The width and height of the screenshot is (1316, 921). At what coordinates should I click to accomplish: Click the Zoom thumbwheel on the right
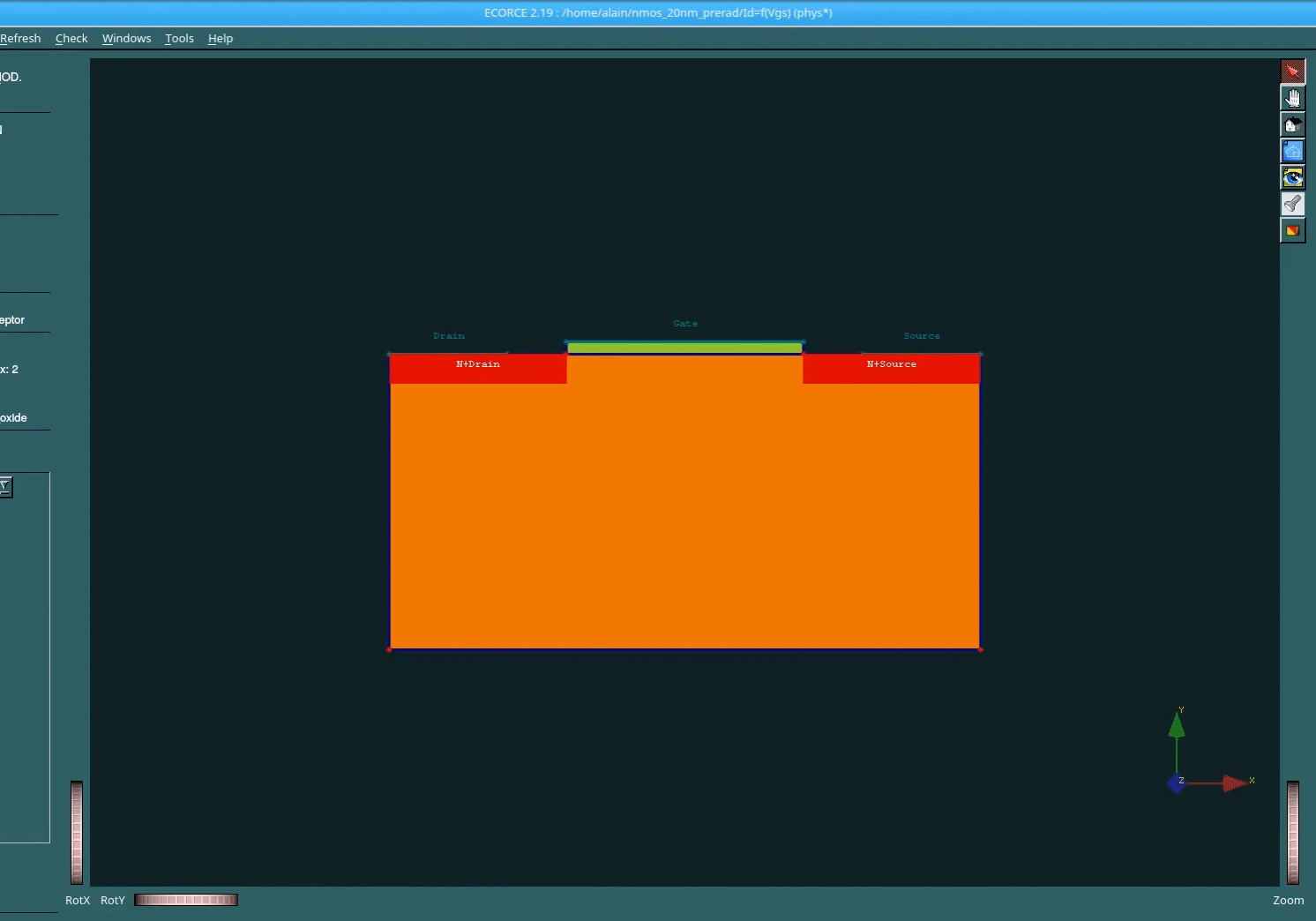point(1292,832)
